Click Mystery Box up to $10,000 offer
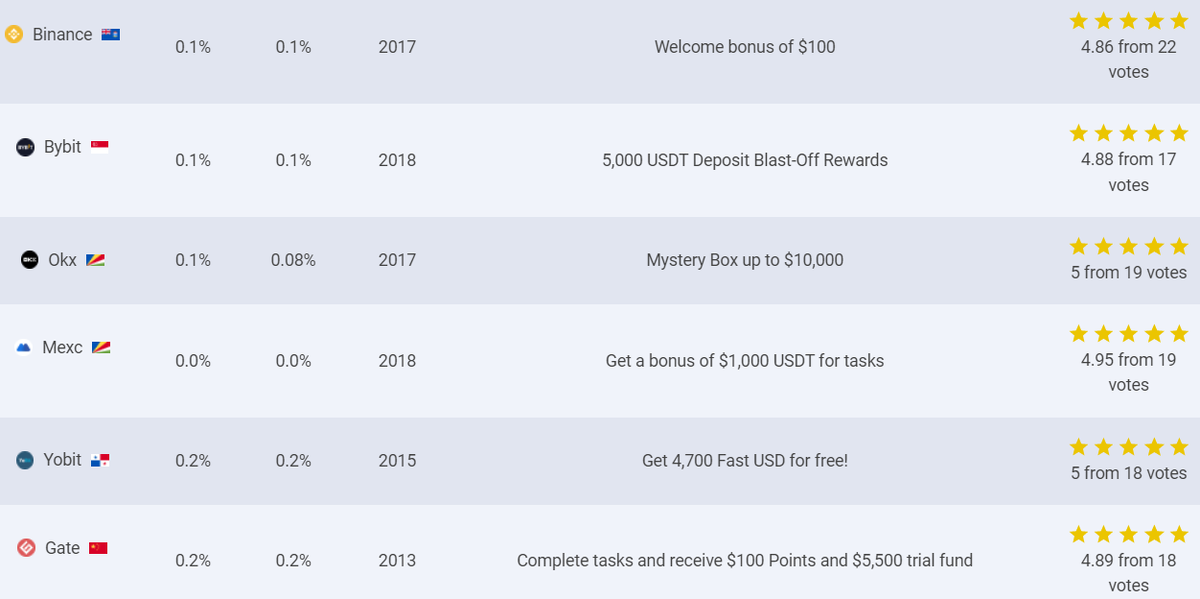The width and height of the screenshot is (1200, 599). point(745,260)
